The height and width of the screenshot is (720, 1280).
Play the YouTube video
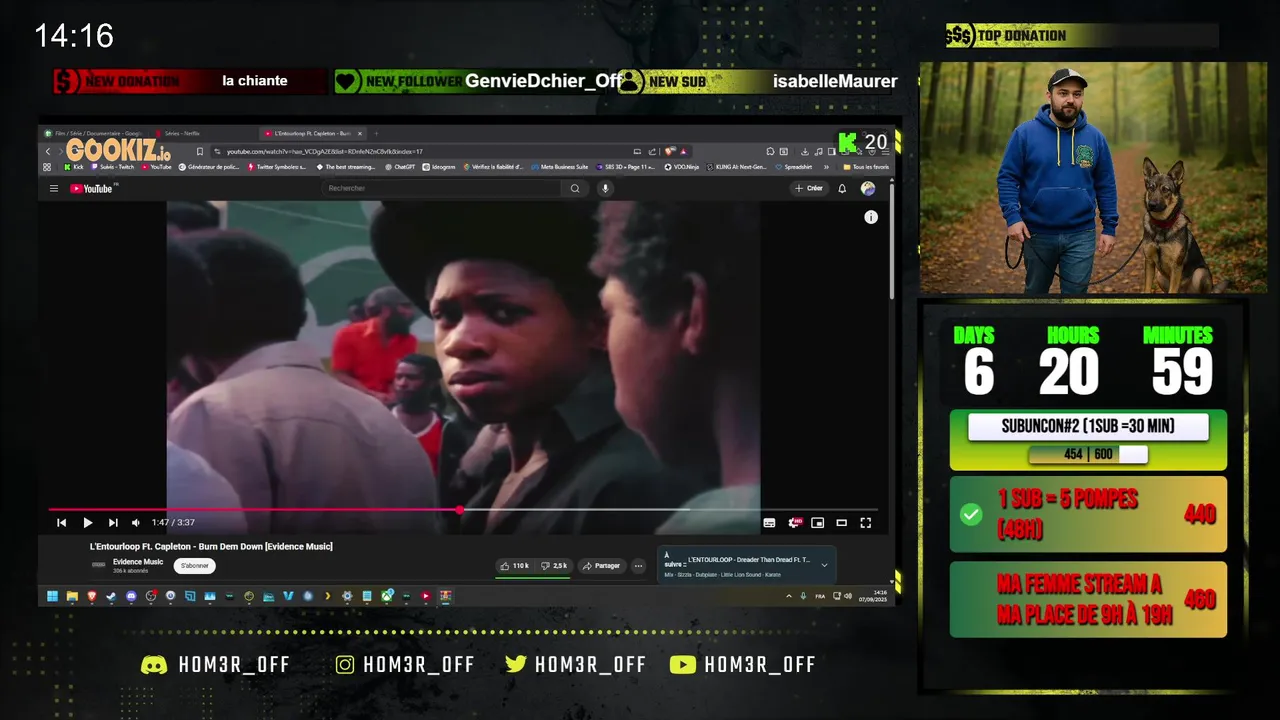87,522
